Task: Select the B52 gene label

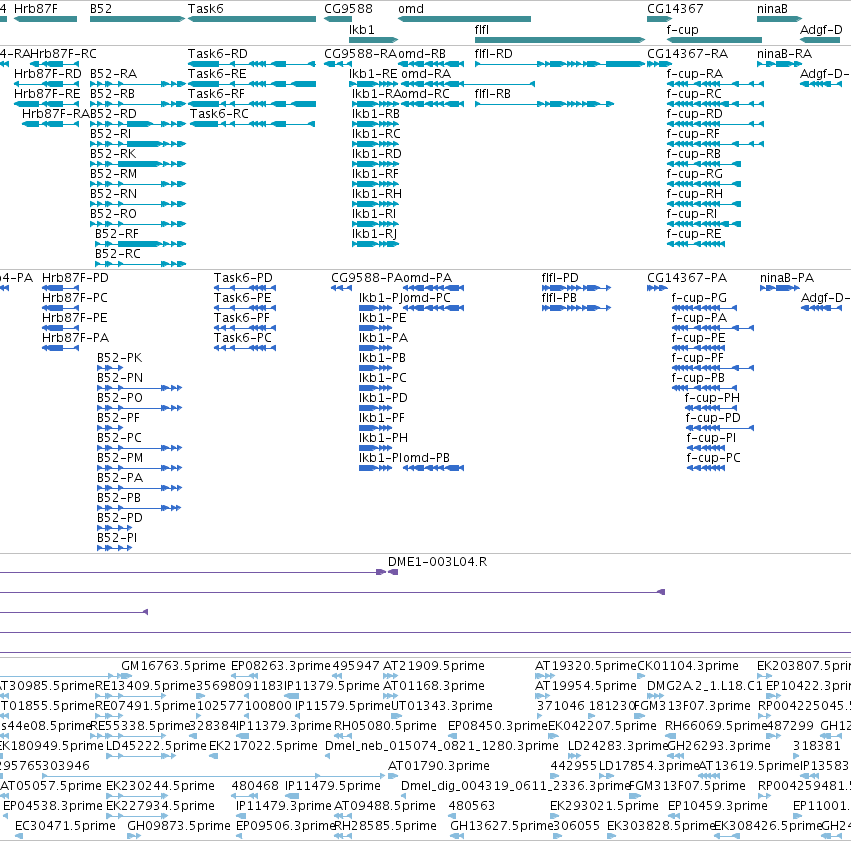Action: (101, 9)
